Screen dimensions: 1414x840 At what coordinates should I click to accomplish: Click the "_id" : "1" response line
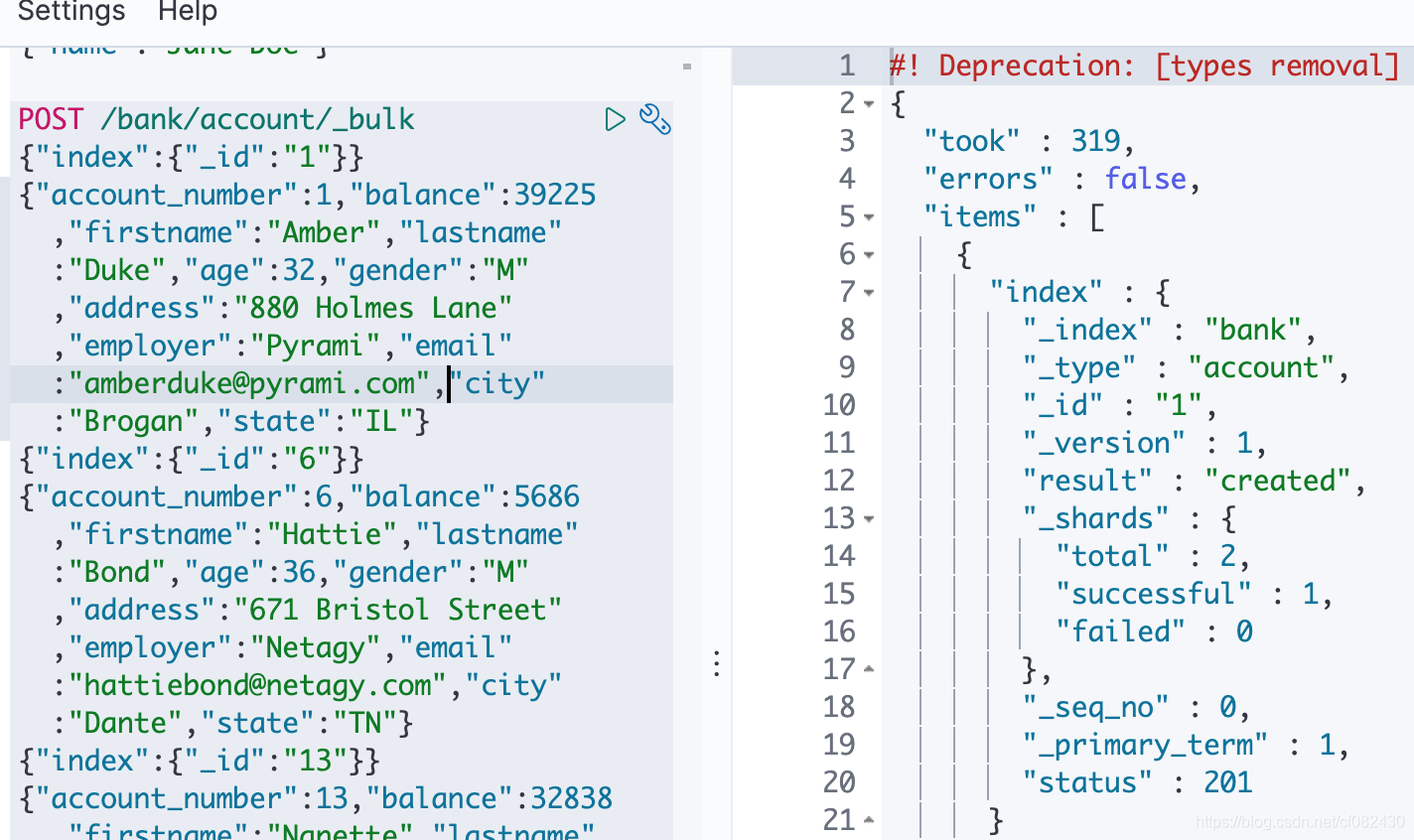click(x=1120, y=405)
